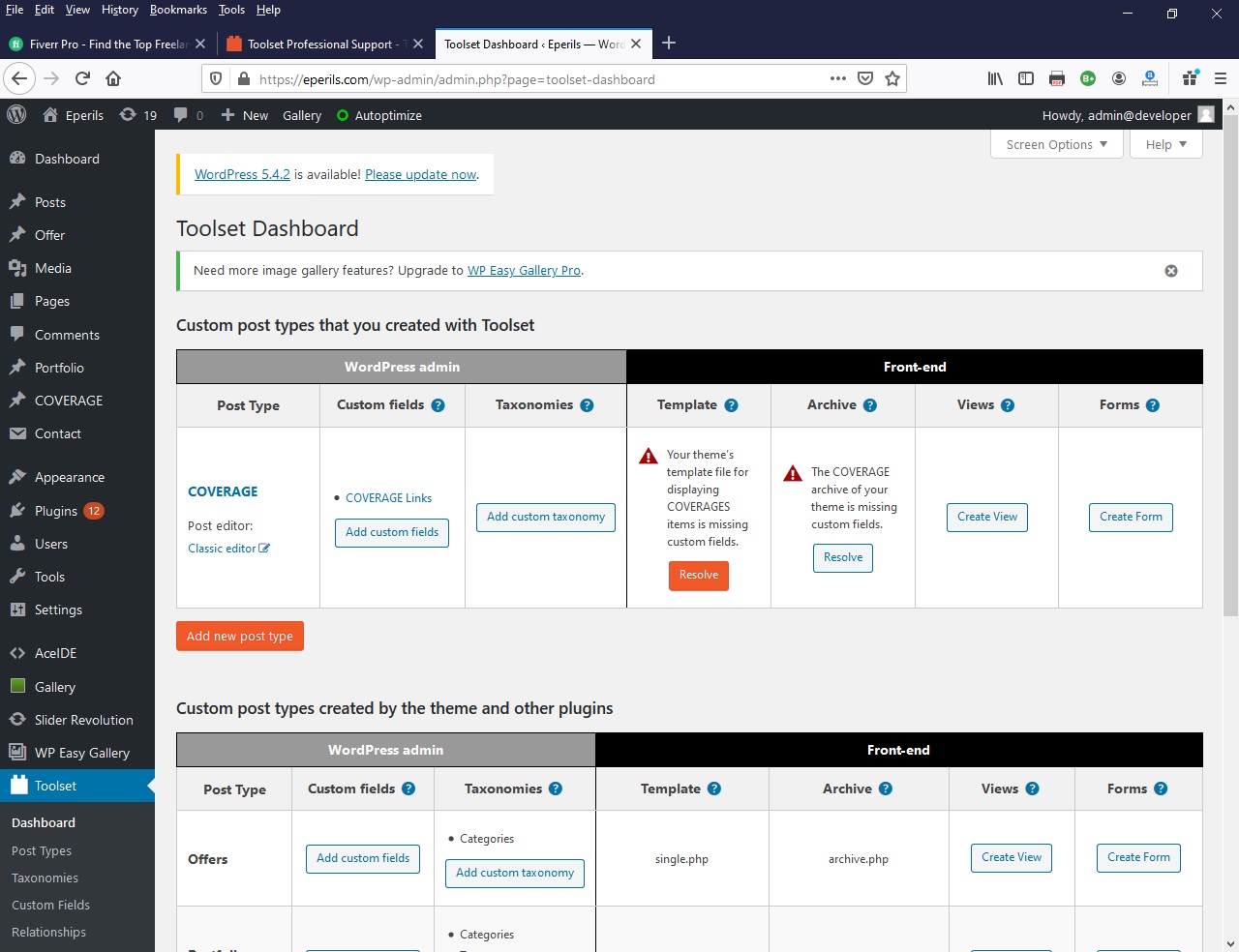Open the Pocket save icon in address bar
The image size is (1239, 952).
(865, 79)
